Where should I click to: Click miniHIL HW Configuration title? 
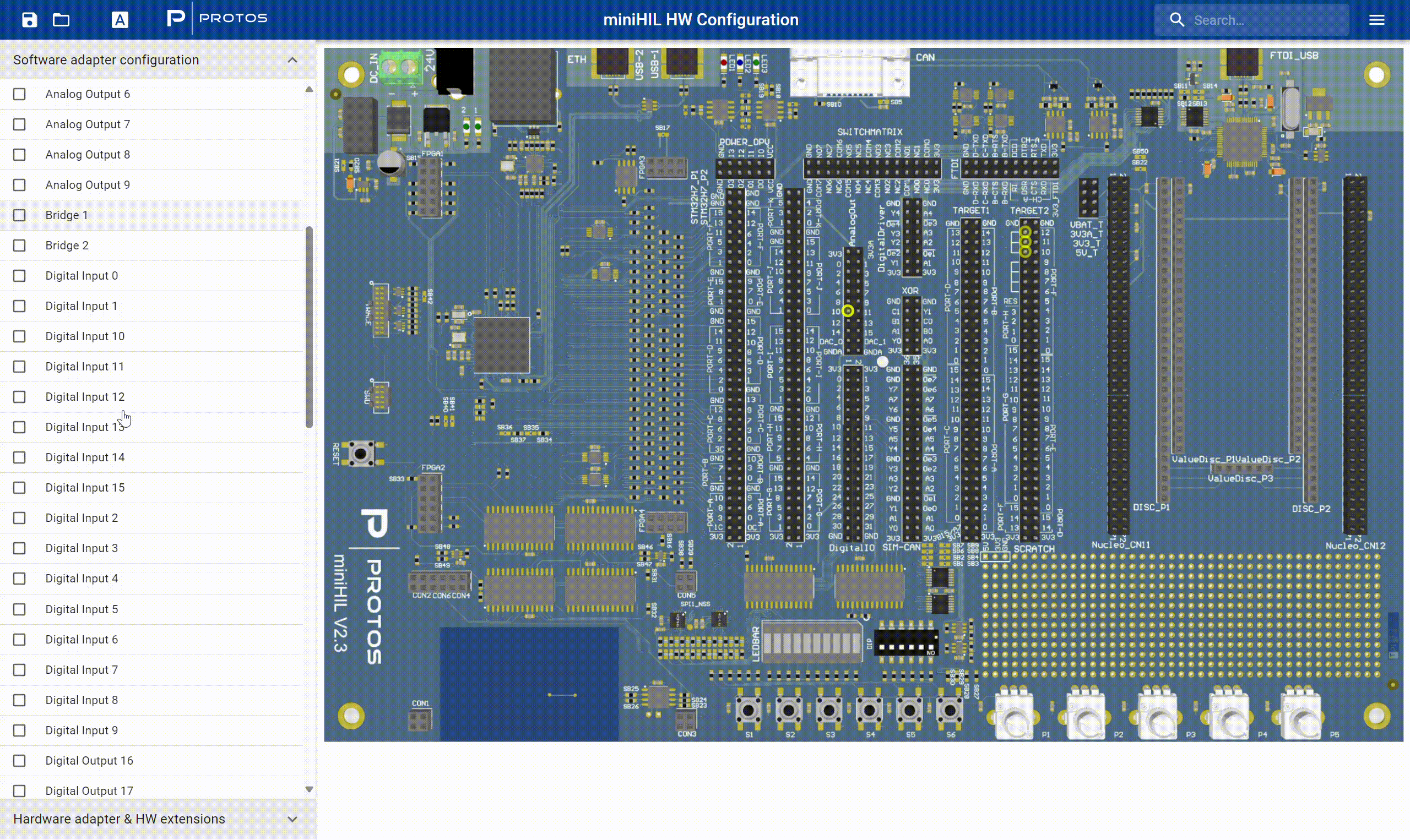701,19
